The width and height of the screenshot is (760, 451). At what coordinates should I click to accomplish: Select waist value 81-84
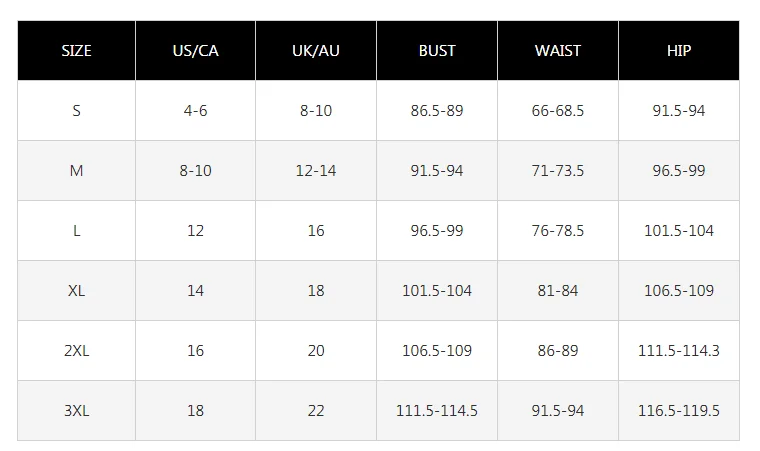coord(558,290)
